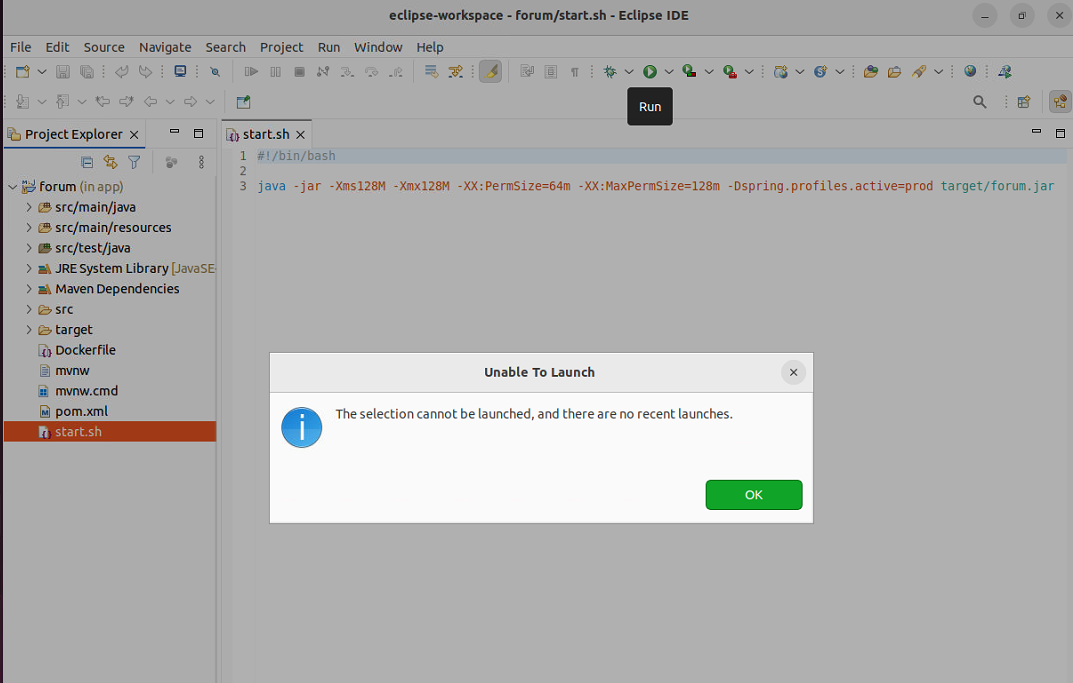
Task: Open the Navigate menu
Action: [165, 47]
